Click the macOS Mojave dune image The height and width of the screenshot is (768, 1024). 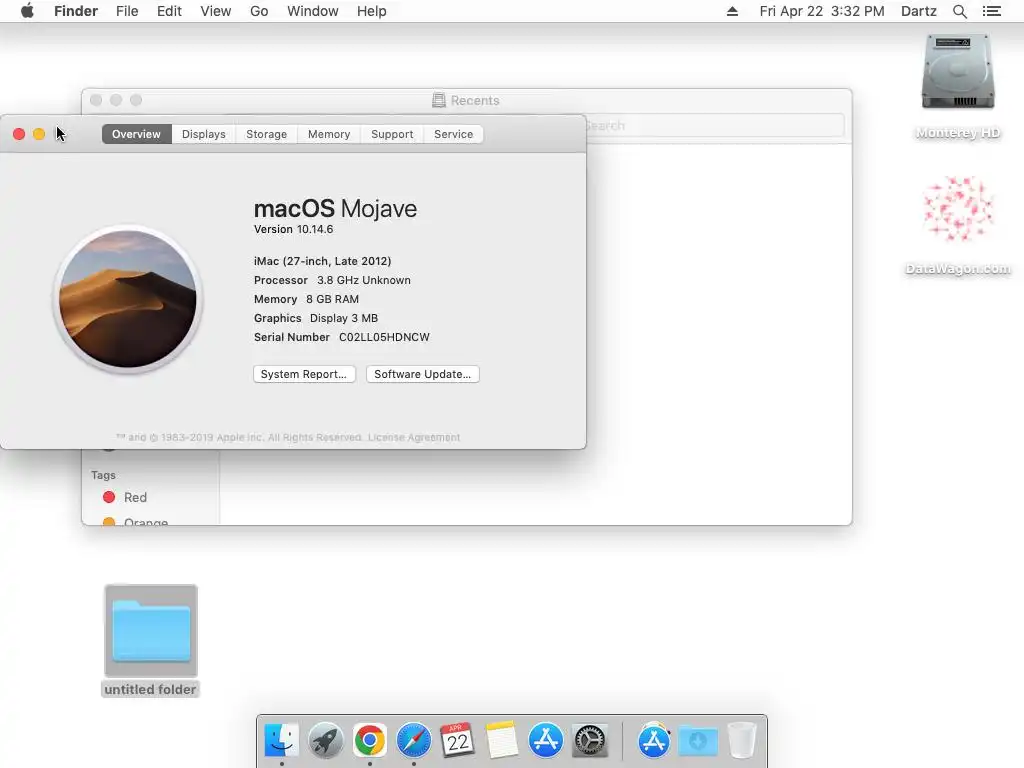coord(128,300)
